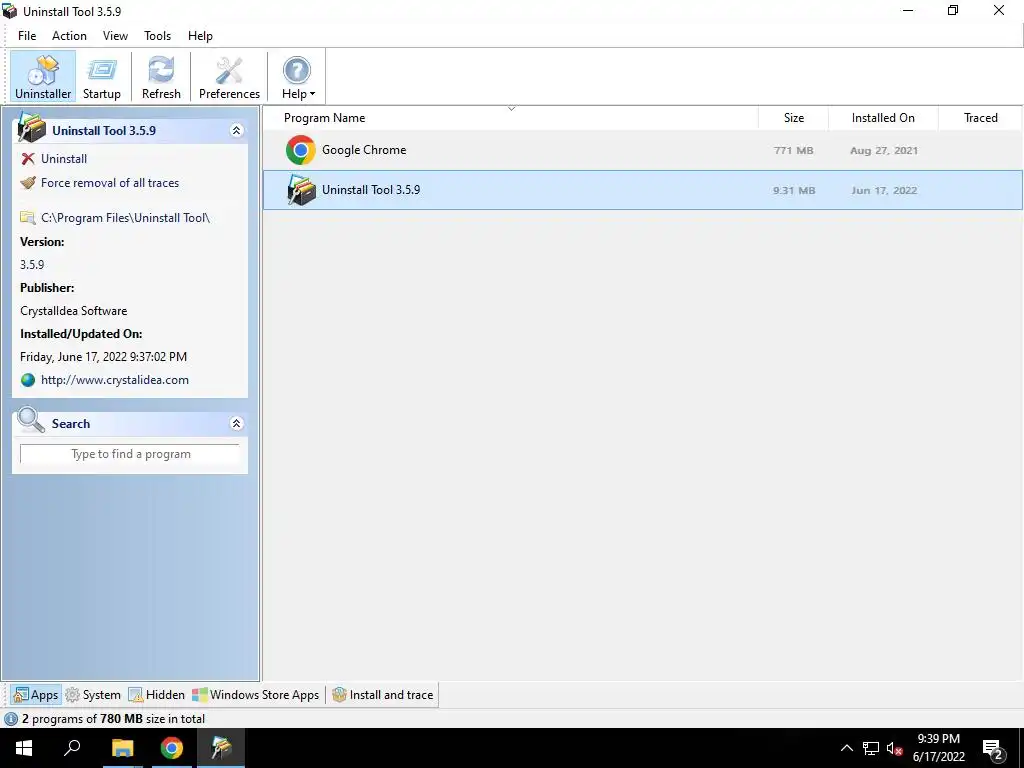Sort by Installed On column header
1024x768 pixels.
(883, 118)
